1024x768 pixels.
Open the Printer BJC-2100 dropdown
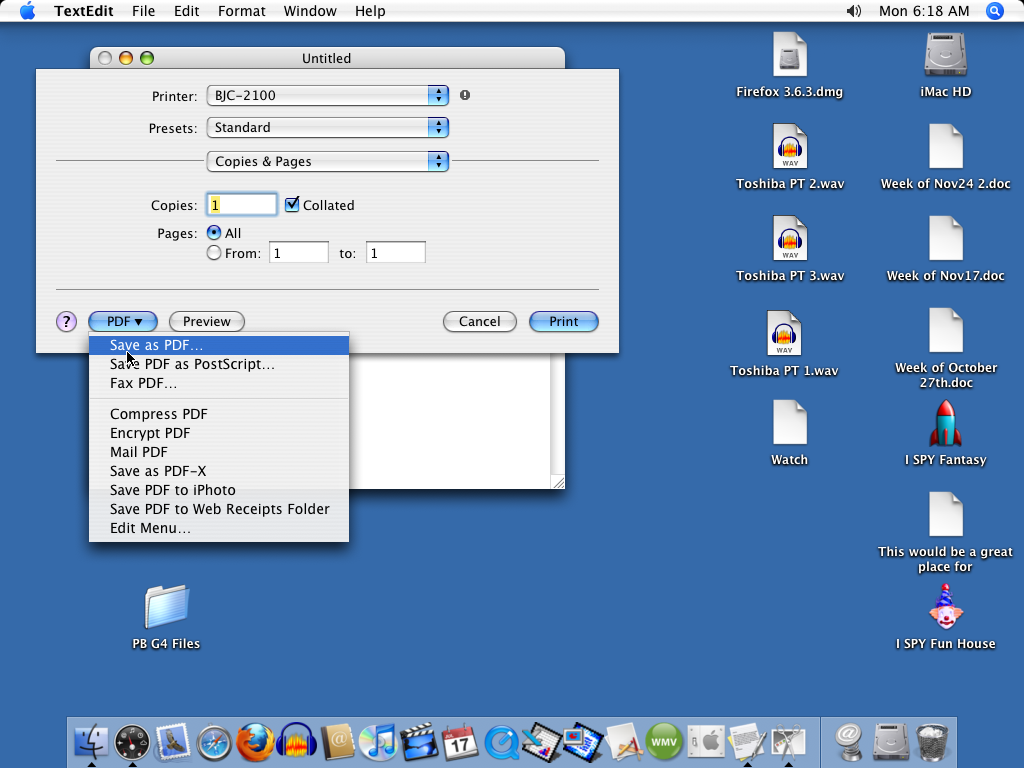tap(327, 95)
